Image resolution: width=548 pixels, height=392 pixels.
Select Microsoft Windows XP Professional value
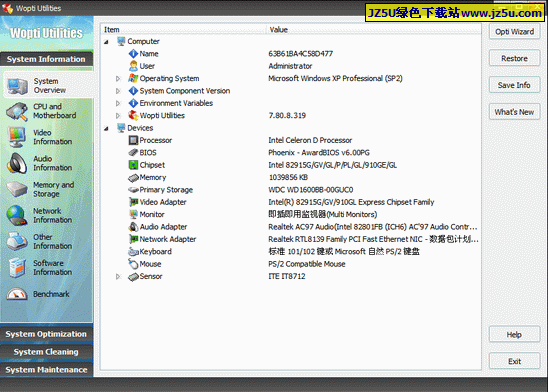point(335,78)
